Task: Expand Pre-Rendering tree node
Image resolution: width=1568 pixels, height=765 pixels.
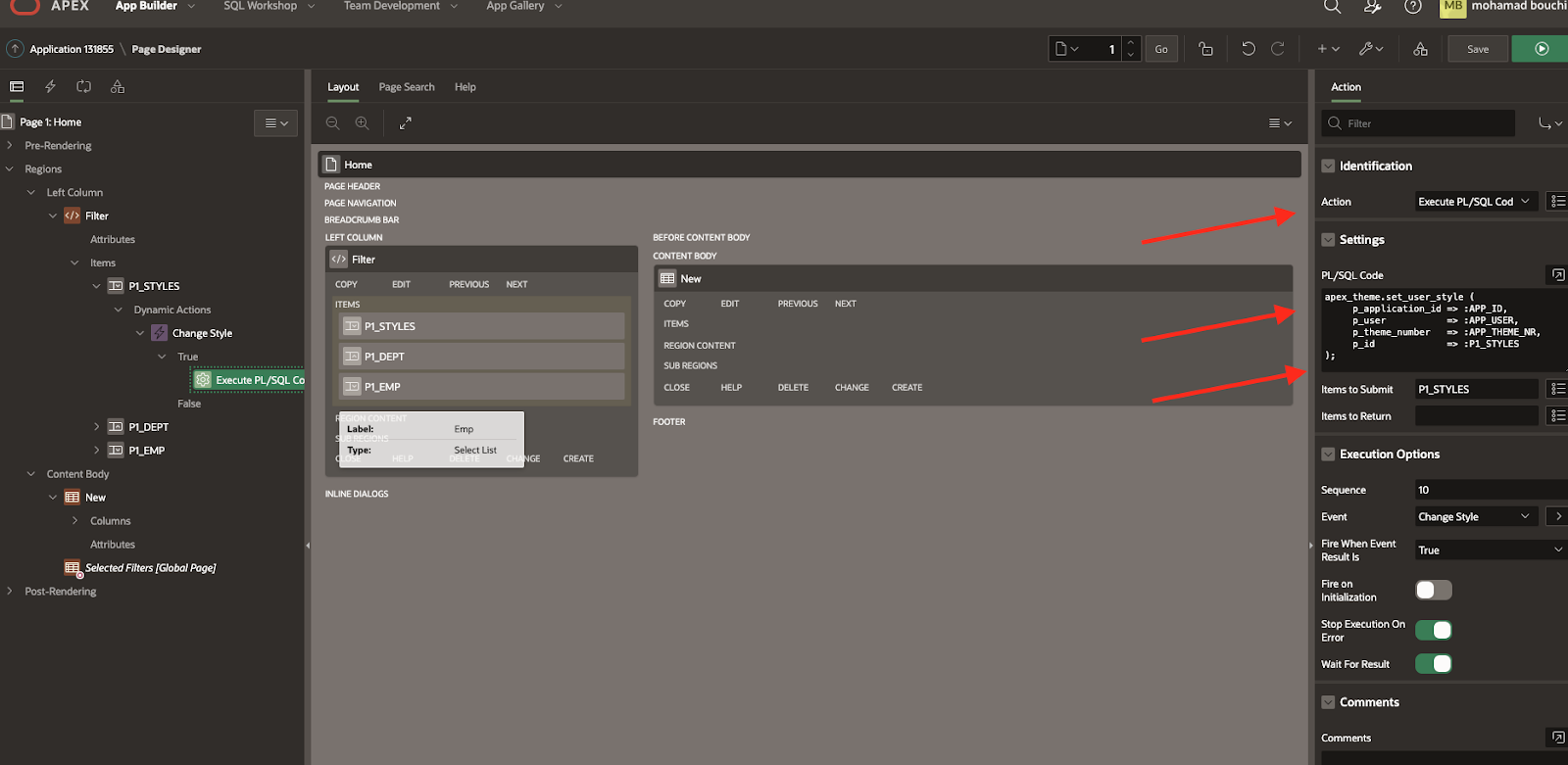Action: 10,146
